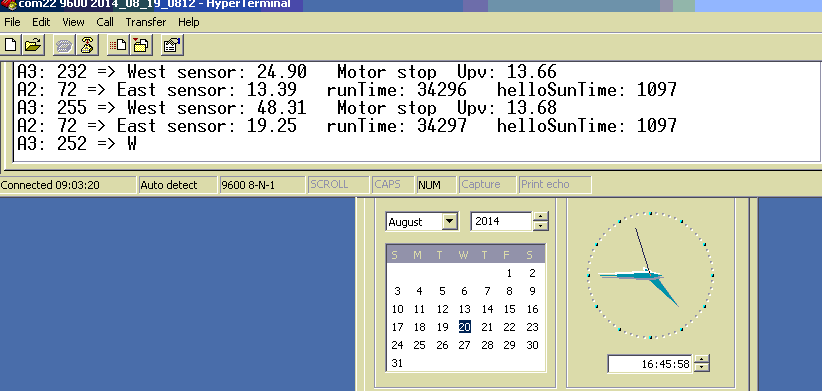Click the Capture status indicator

point(488,185)
